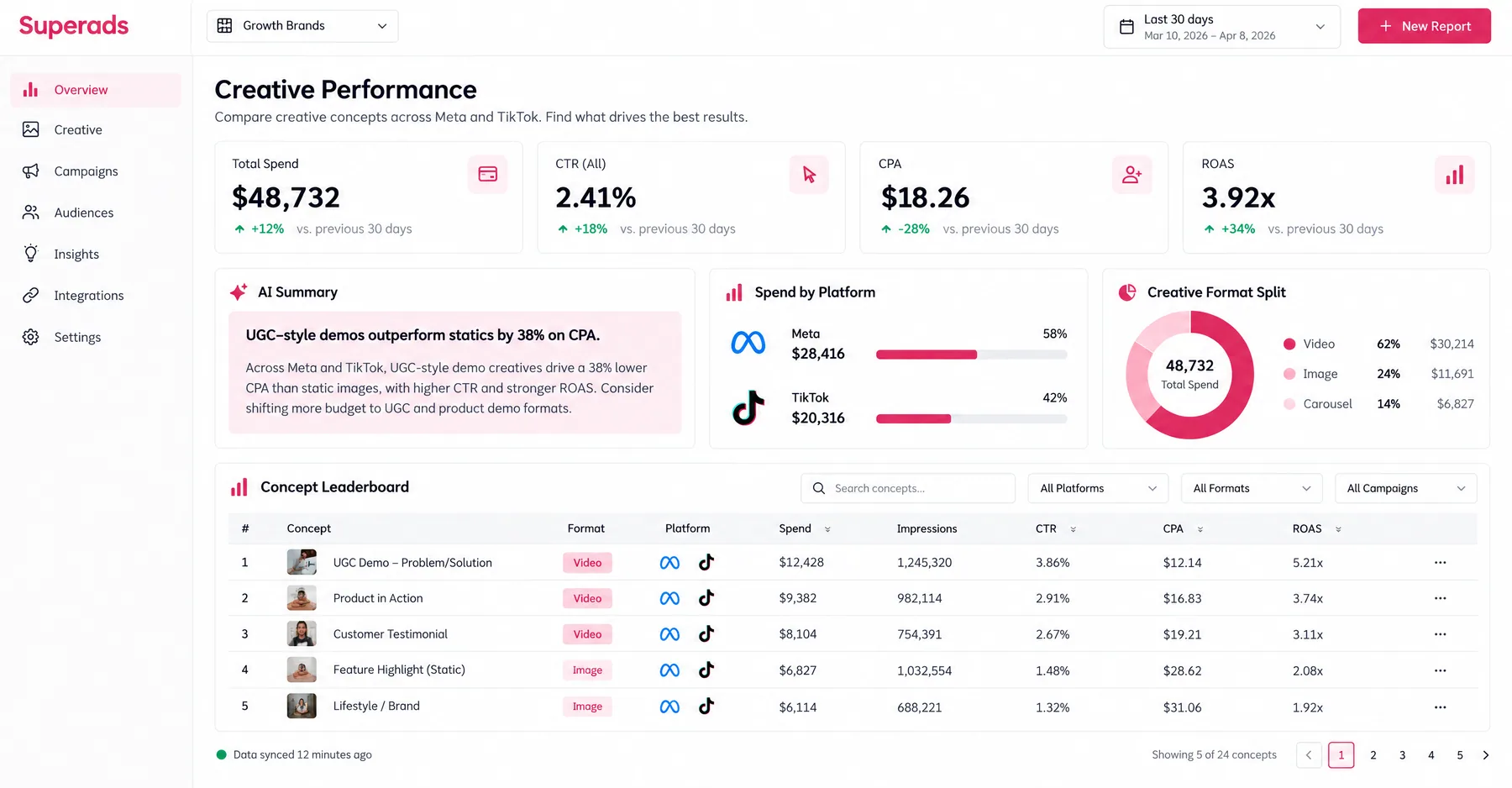Screen dimensions: 1512x788
Task: Click the Meta logo in Spend by Platform
Action: point(748,343)
